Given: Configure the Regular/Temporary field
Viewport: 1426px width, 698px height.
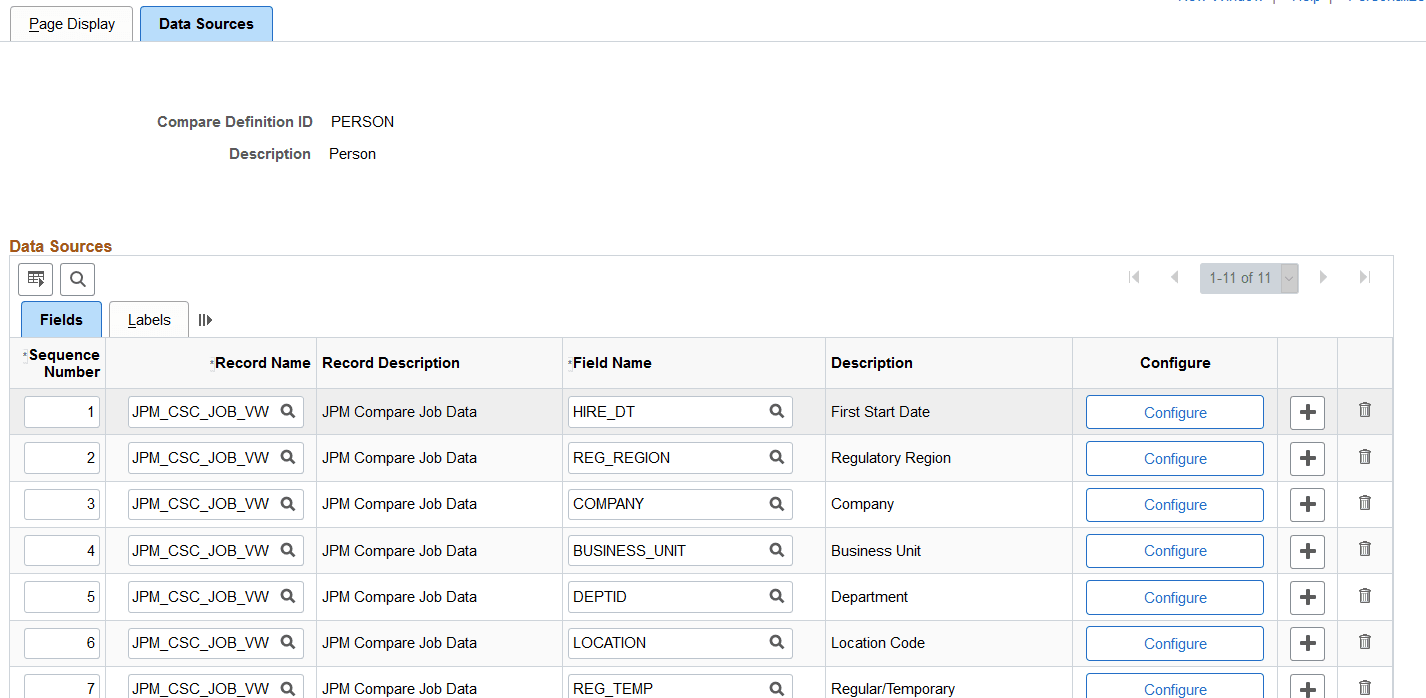Looking at the screenshot, I should pyautogui.click(x=1174, y=689).
